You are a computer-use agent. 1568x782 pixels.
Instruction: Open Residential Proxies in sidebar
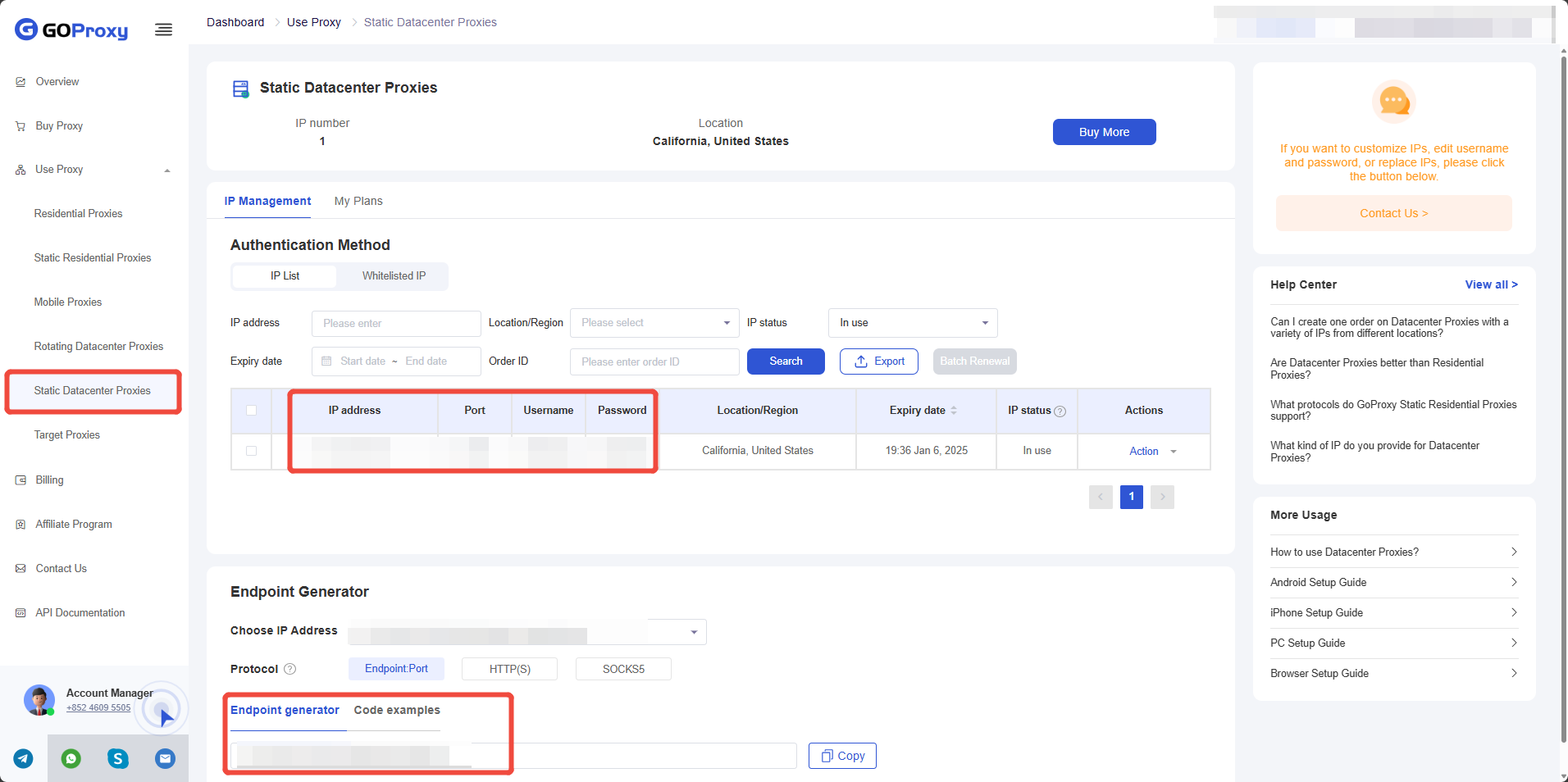tap(78, 214)
